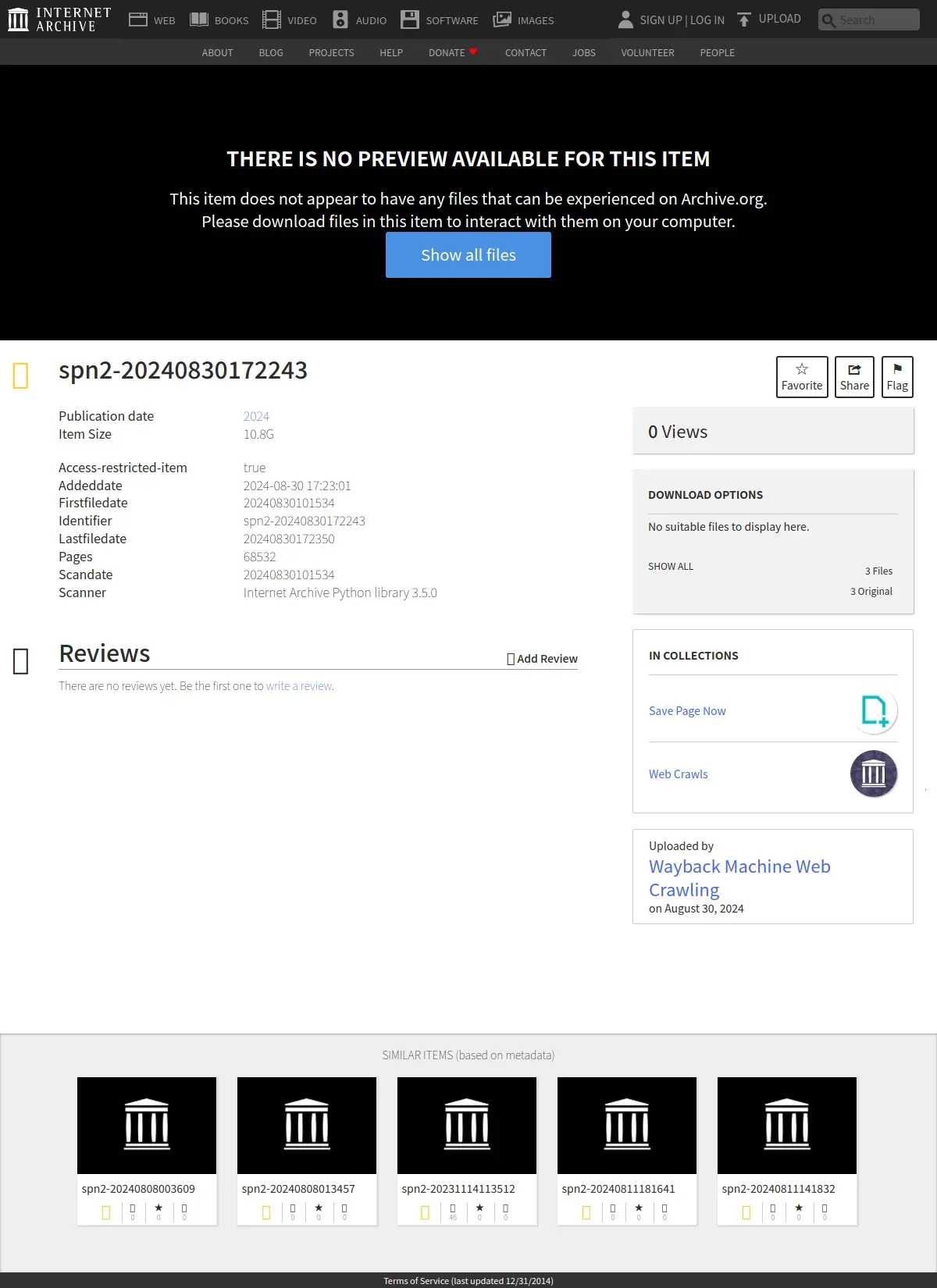Screen dimensions: 937x1288
Task: Flag this item
Action: (x=897, y=377)
